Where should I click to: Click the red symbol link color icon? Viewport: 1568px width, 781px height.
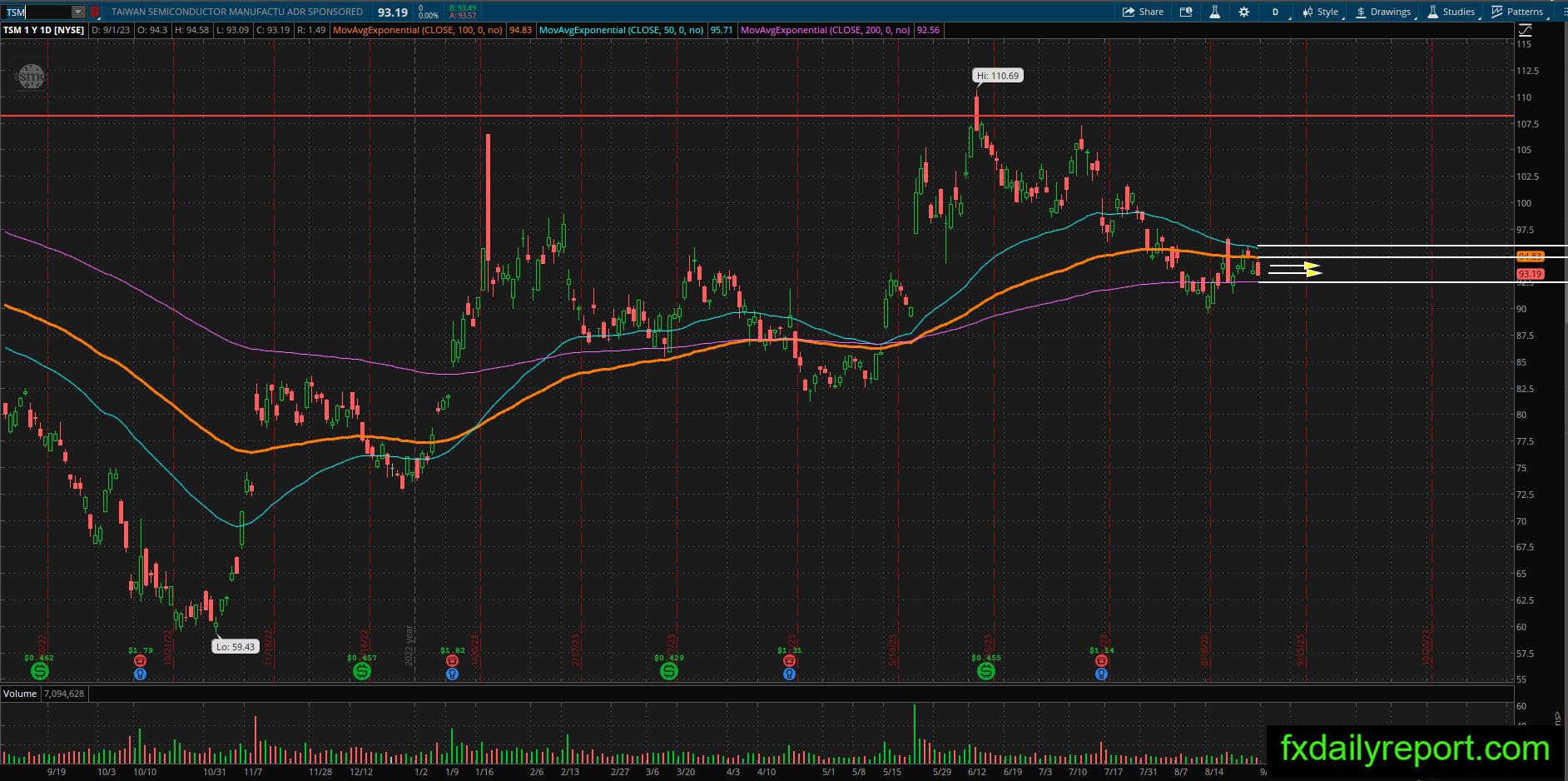click(x=95, y=12)
